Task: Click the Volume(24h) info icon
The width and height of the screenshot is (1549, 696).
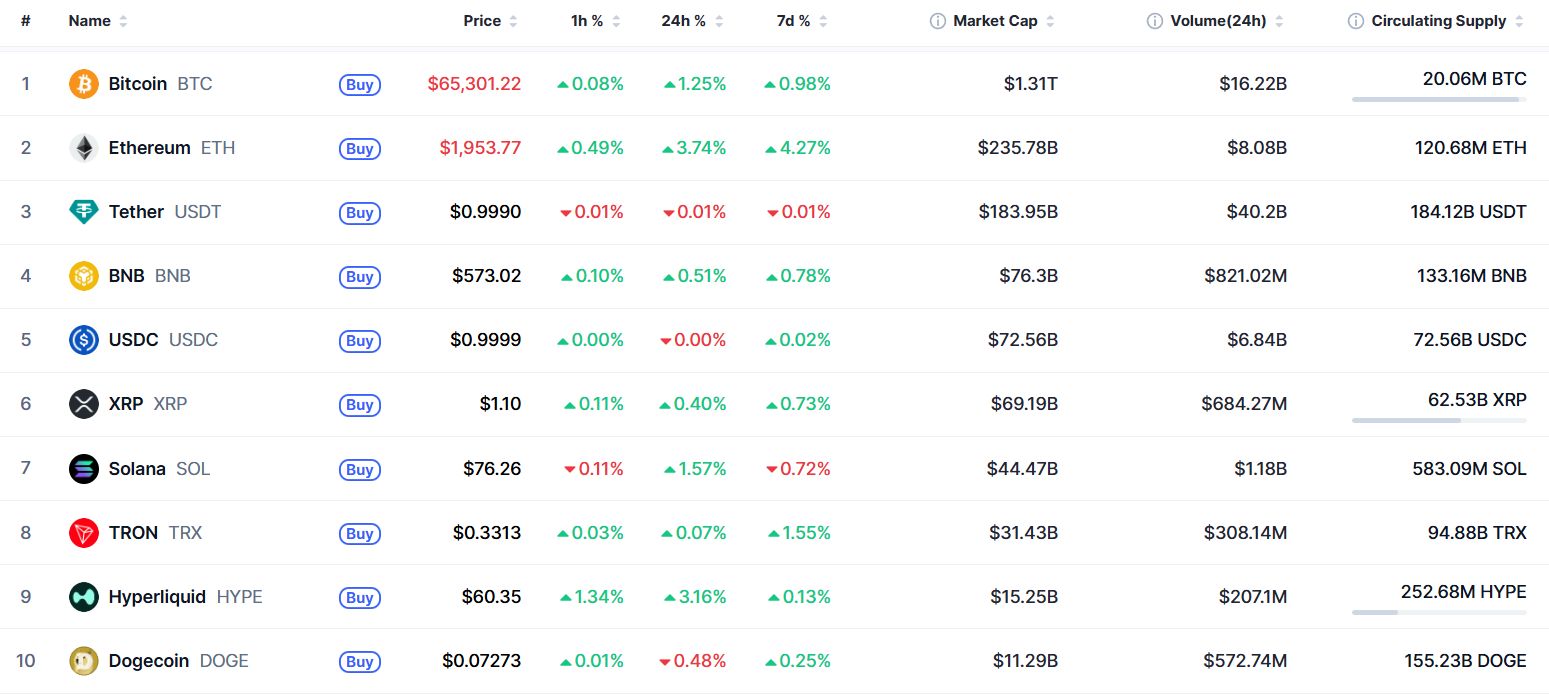Action: [x=1155, y=21]
